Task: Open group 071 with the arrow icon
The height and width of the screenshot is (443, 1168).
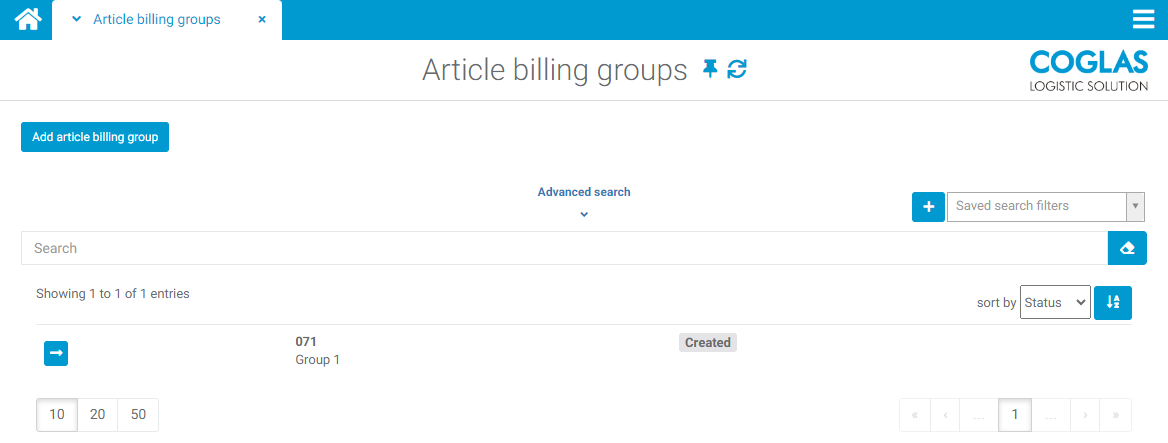Action: point(56,352)
